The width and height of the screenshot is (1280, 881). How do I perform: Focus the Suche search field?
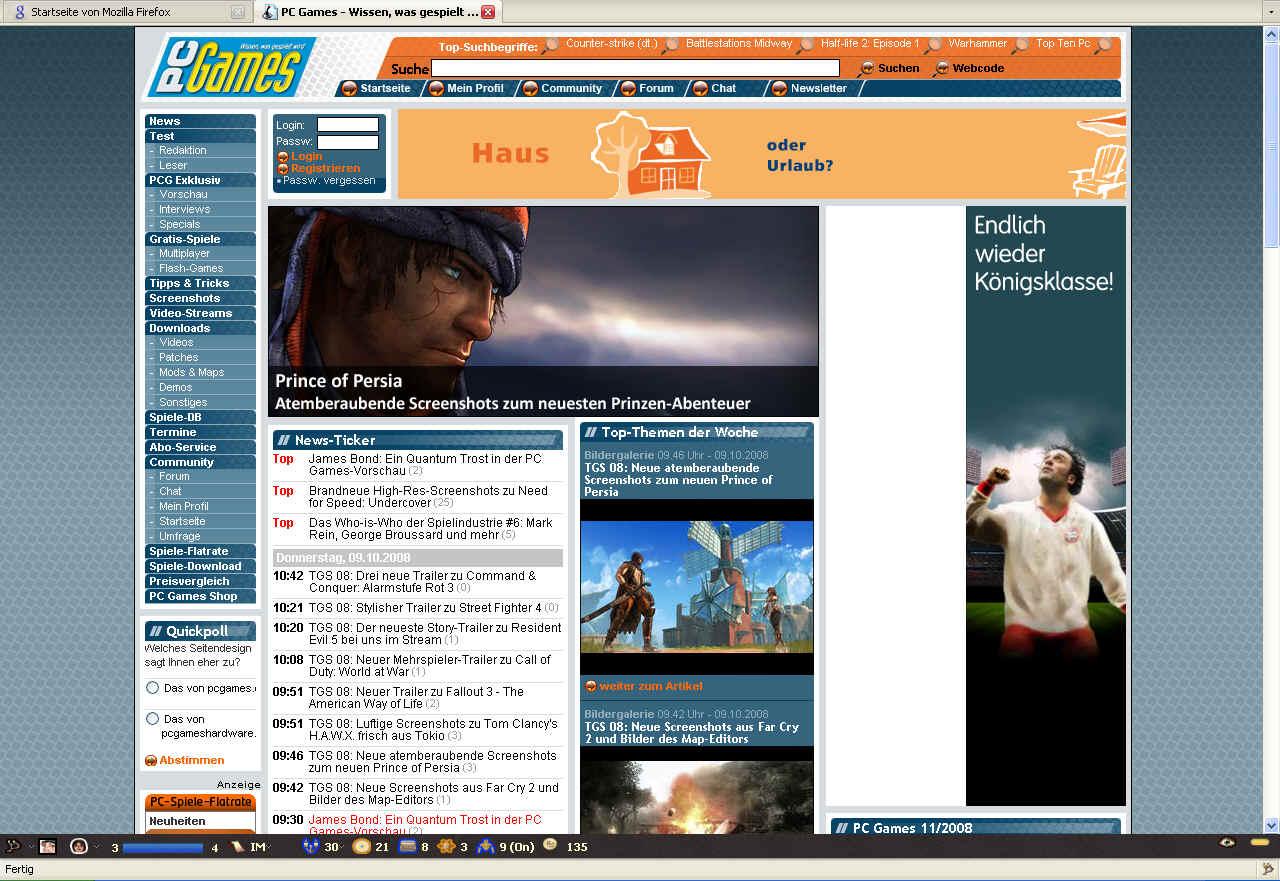point(635,68)
